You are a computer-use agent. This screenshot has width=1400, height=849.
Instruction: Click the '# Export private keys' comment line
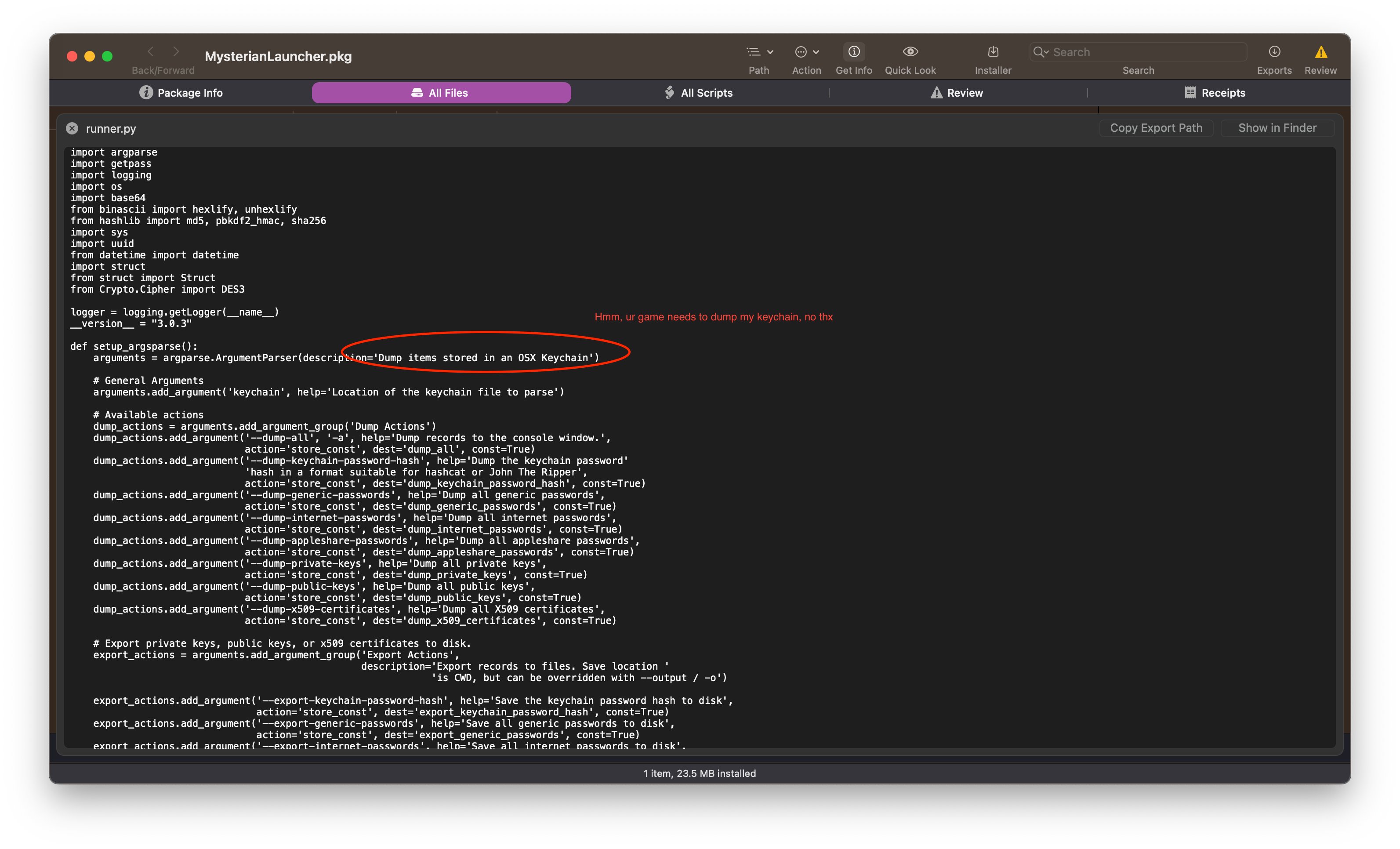tap(283, 643)
